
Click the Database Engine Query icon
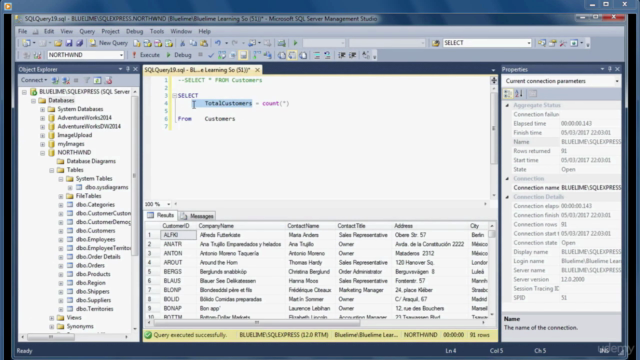(x=137, y=43)
